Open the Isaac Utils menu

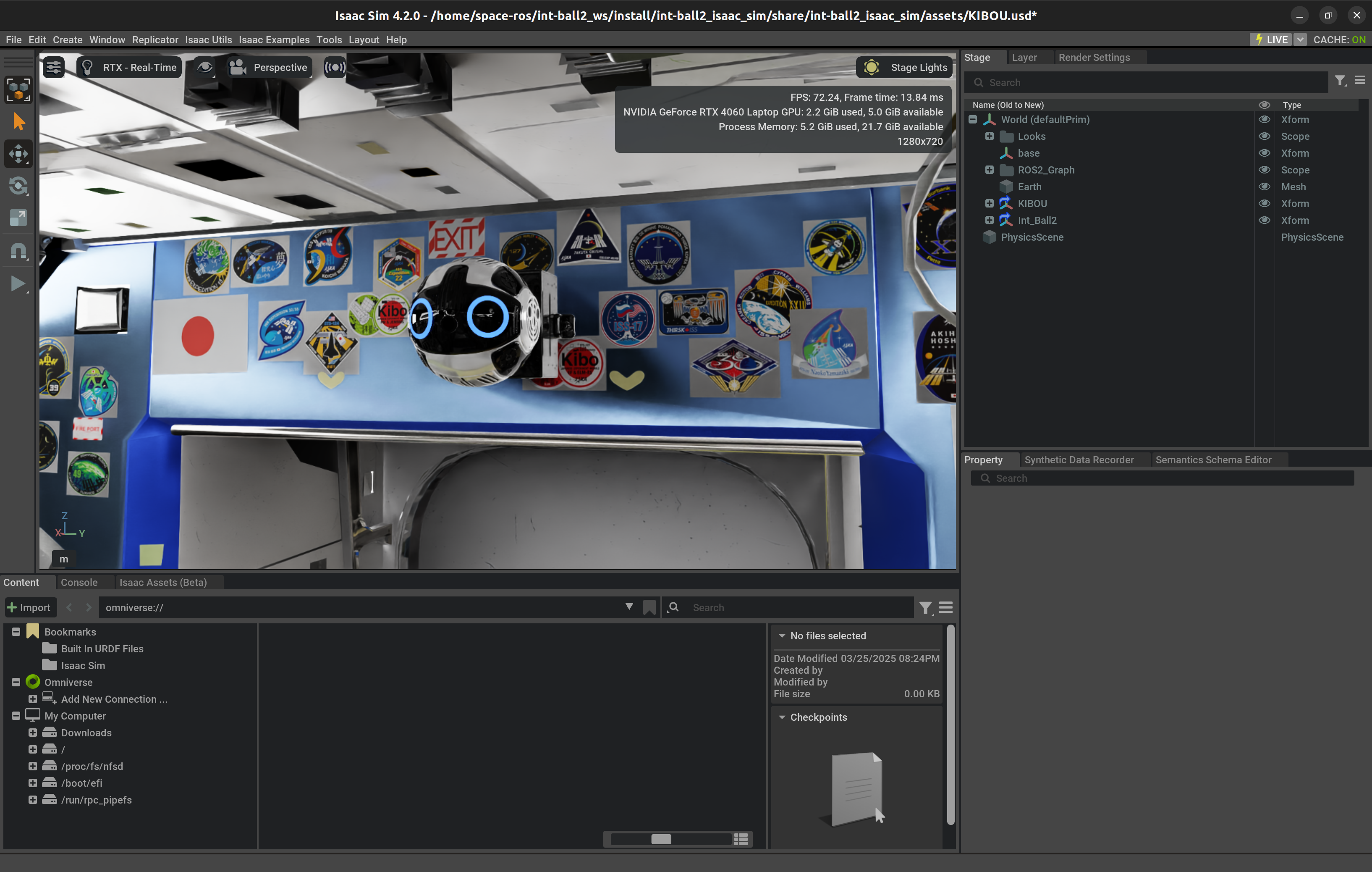click(x=208, y=39)
